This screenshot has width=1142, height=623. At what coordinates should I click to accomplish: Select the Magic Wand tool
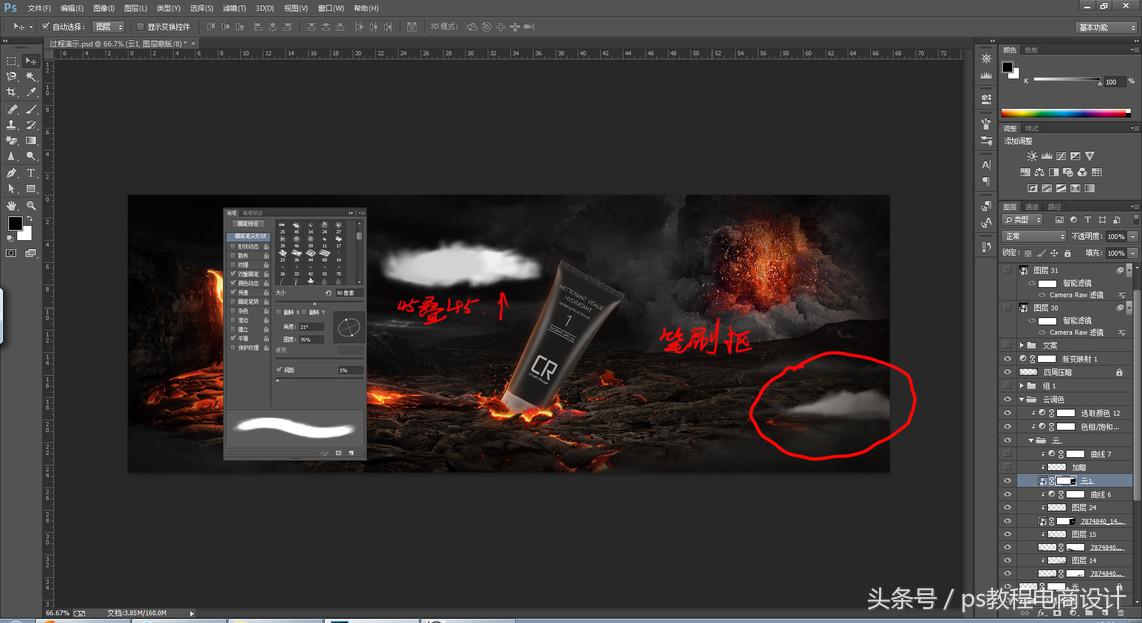point(31,77)
